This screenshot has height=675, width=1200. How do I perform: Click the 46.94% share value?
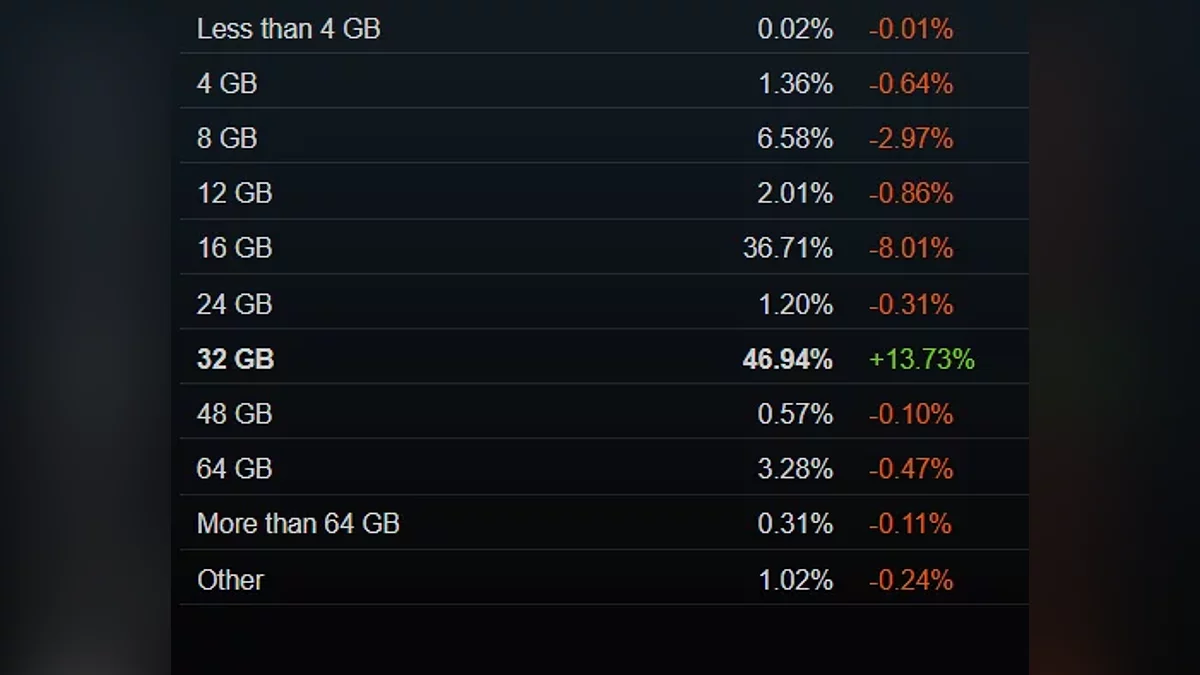787,359
